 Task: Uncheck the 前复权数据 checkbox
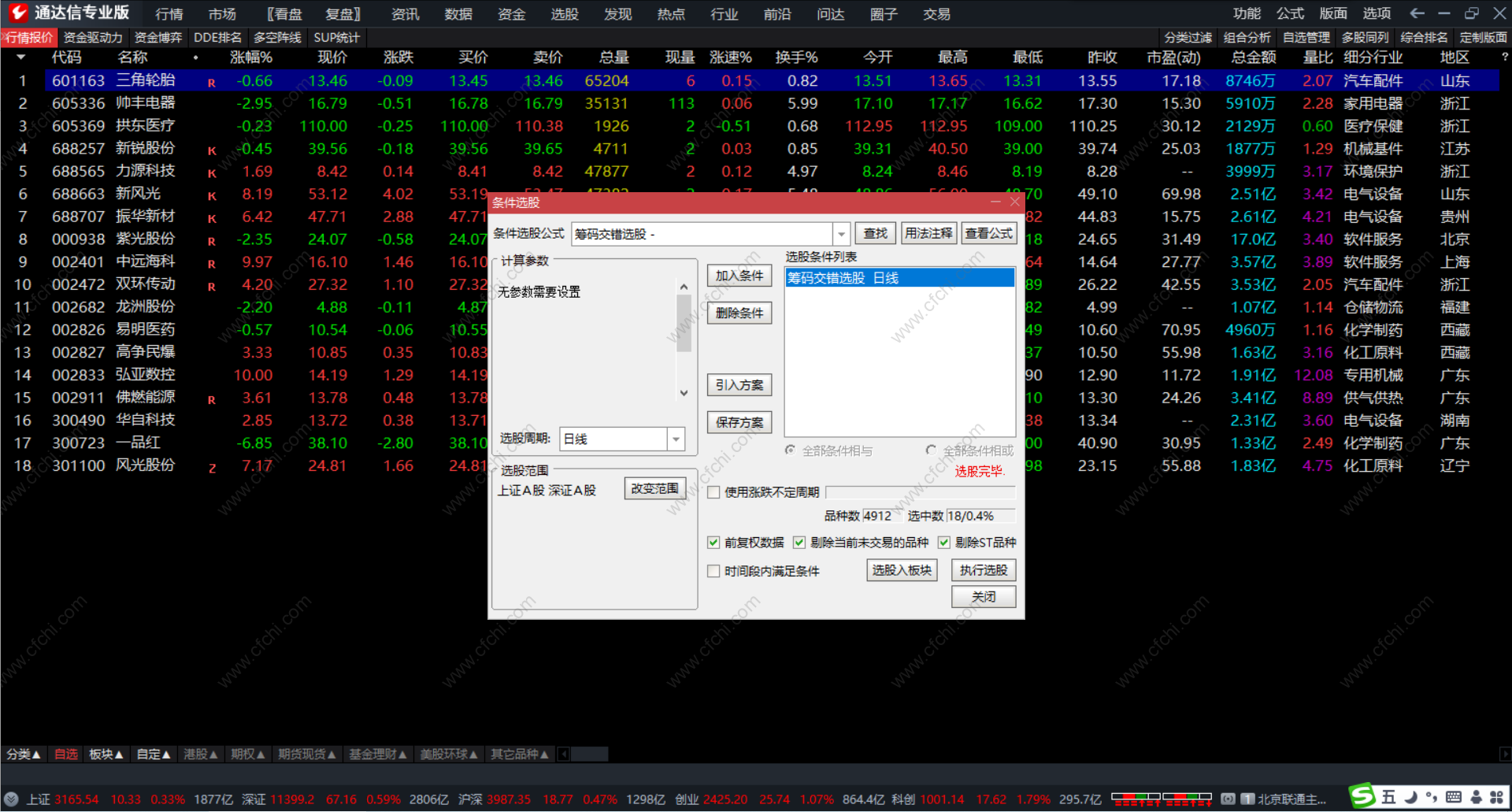tap(713, 542)
